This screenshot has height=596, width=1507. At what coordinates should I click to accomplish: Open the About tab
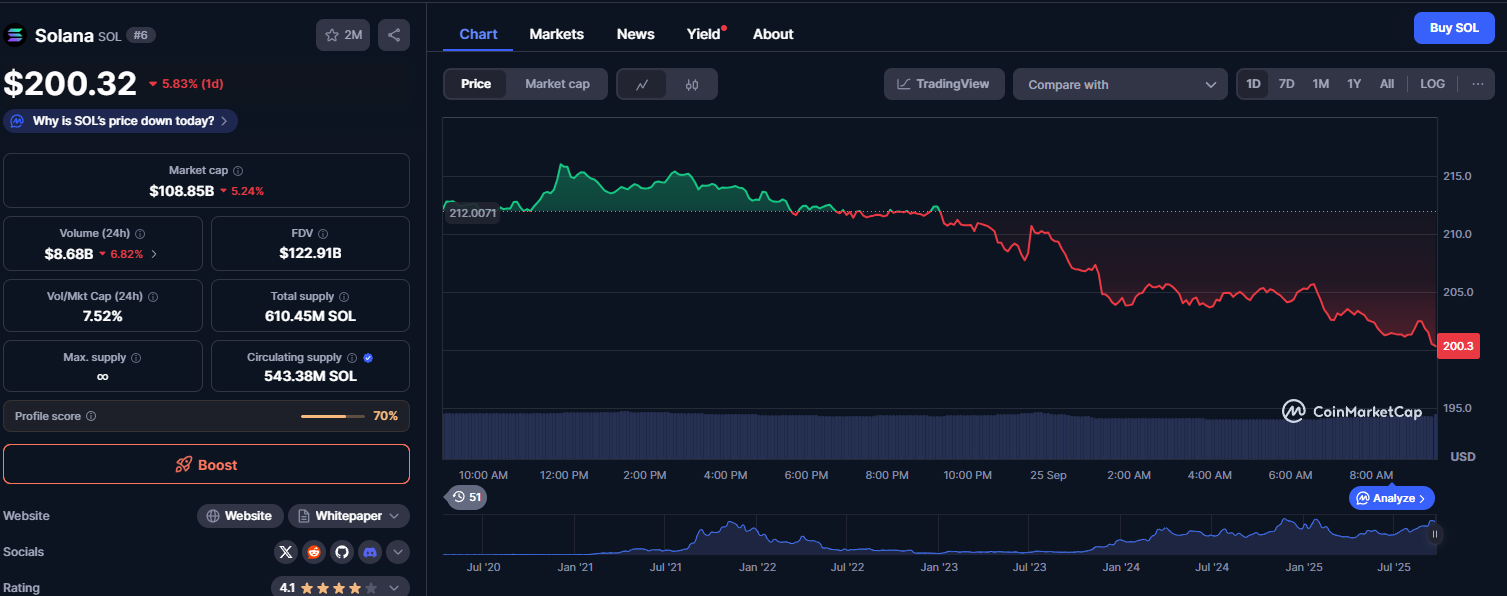(x=773, y=34)
